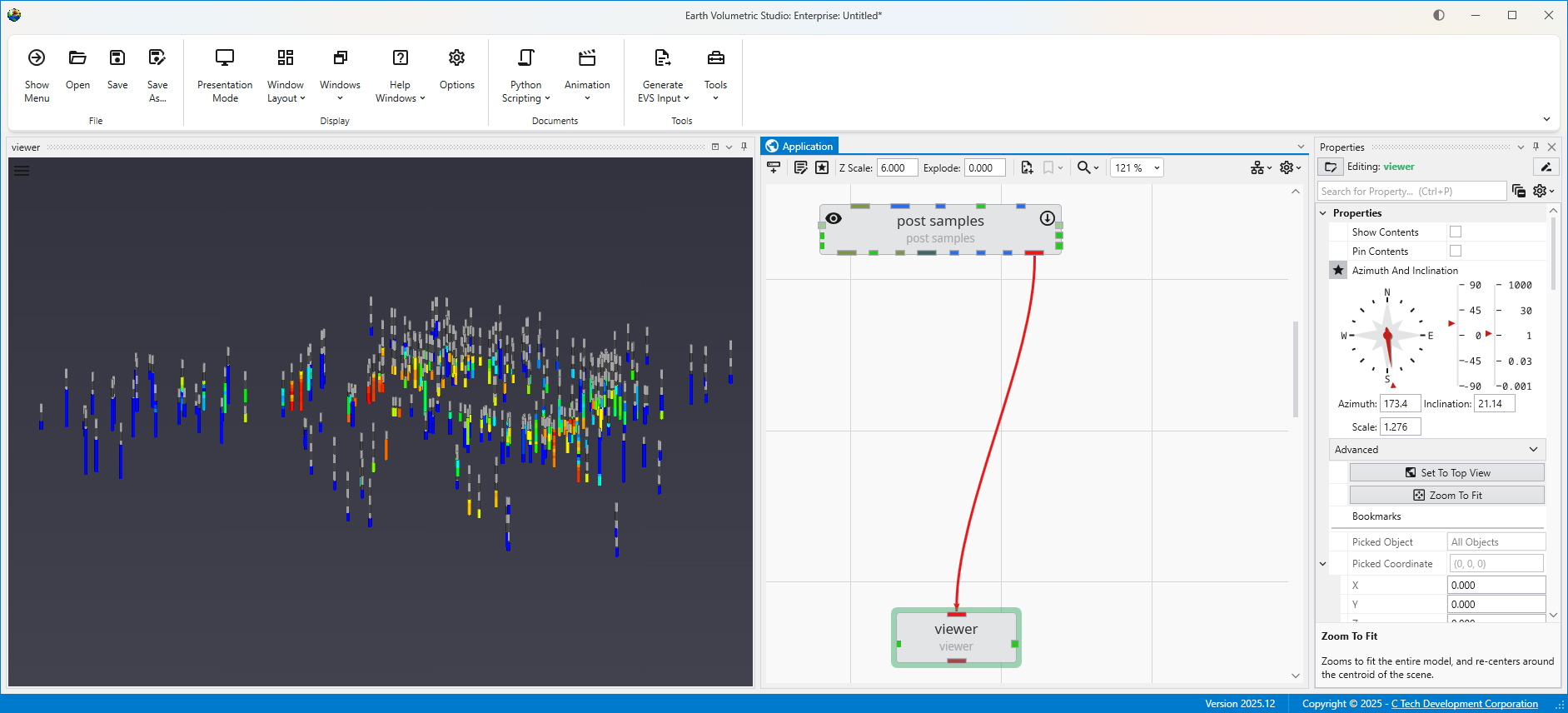
Task: Click the azimuth compass dial
Action: (1387, 336)
